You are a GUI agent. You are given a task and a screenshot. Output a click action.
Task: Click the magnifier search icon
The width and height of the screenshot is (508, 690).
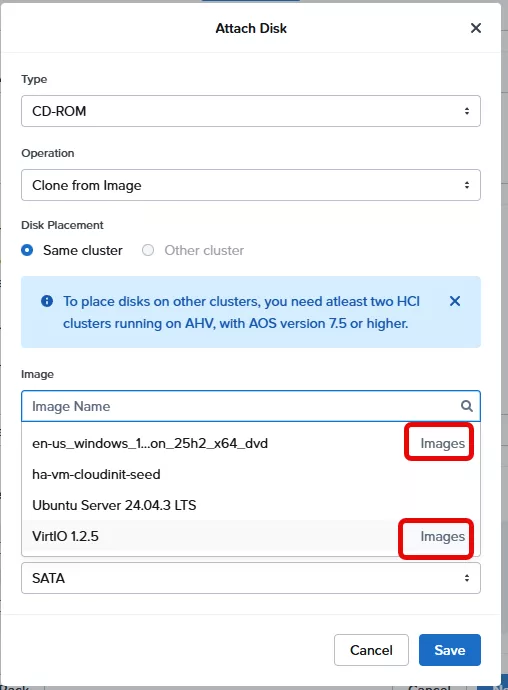[x=467, y=406]
